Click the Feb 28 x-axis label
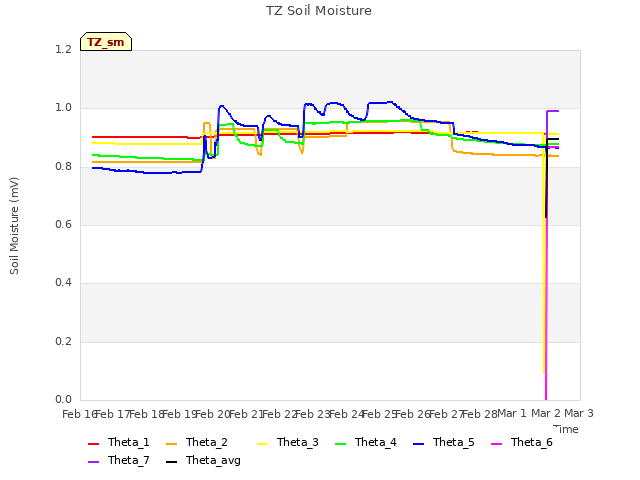 pyautogui.click(x=480, y=414)
